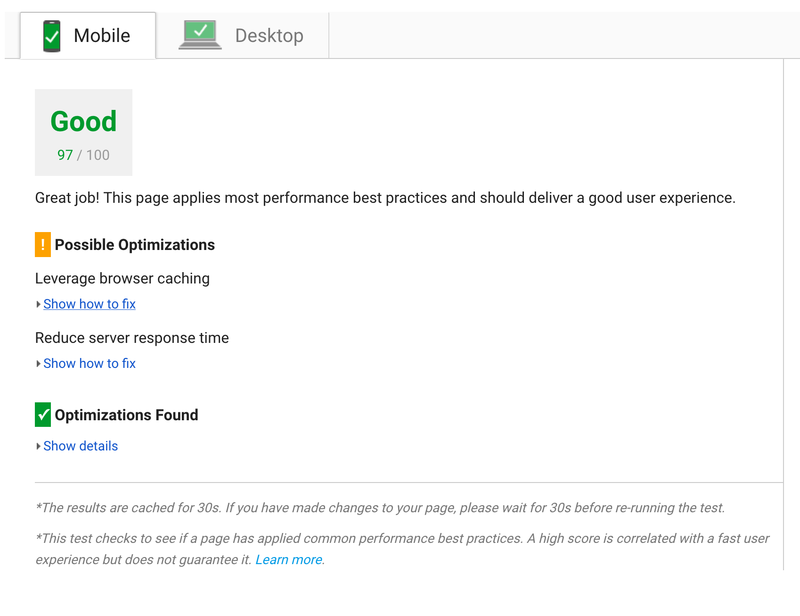Image resolution: width=800 pixels, height=616 pixels.
Task: Expand the Show details triangle
Action: tap(38, 447)
